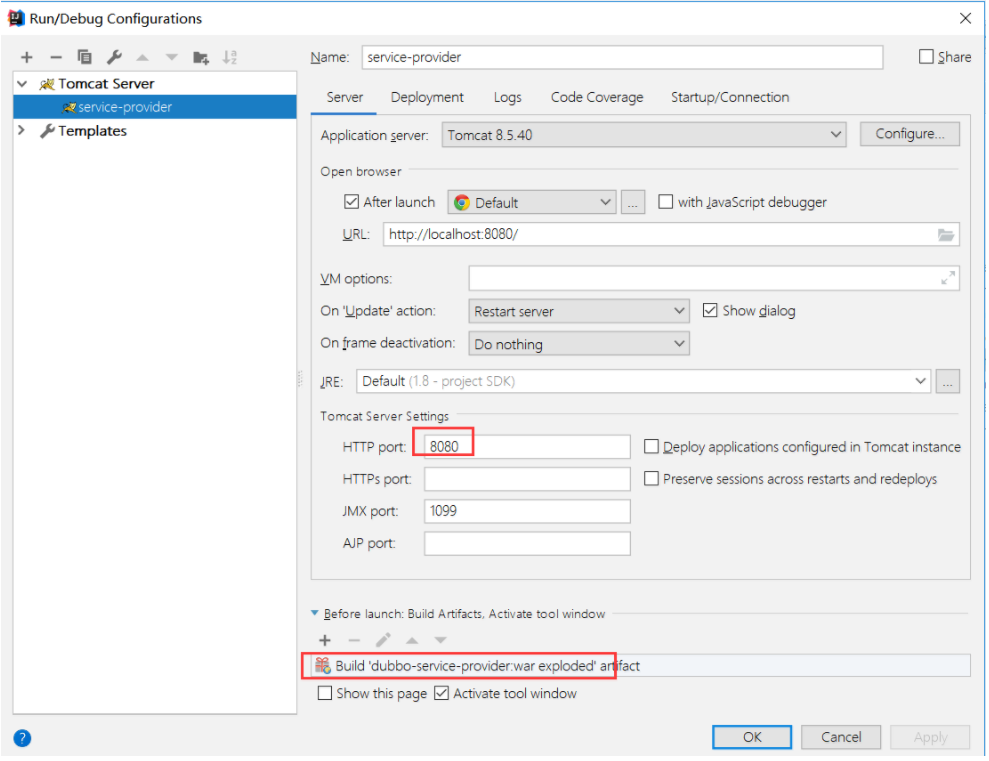This screenshot has height=761, width=989.
Task: Toggle the Share checkbox
Action: [x=926, y=57]
